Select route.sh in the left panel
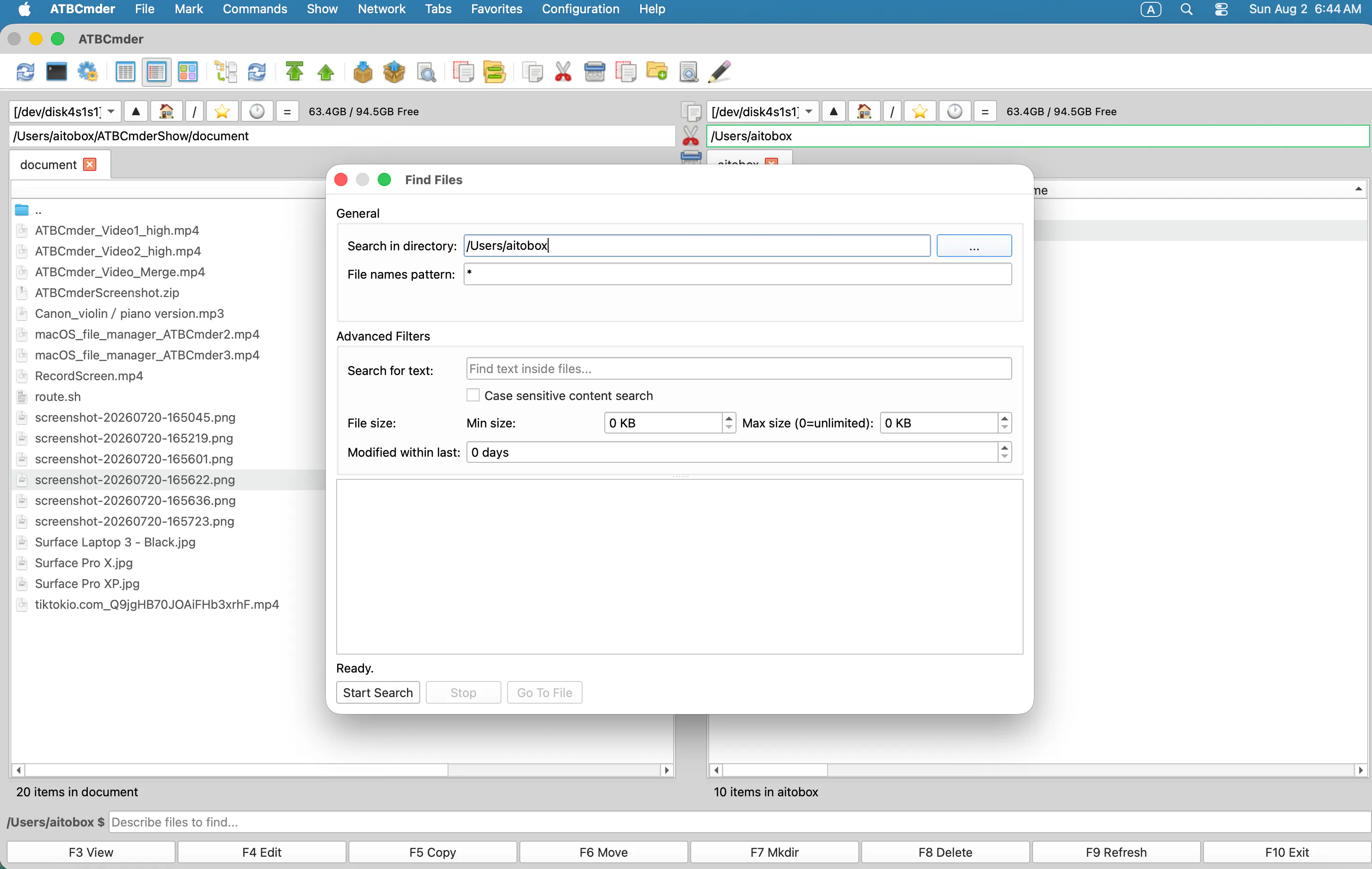1372x869 pixels. [58, 397]
